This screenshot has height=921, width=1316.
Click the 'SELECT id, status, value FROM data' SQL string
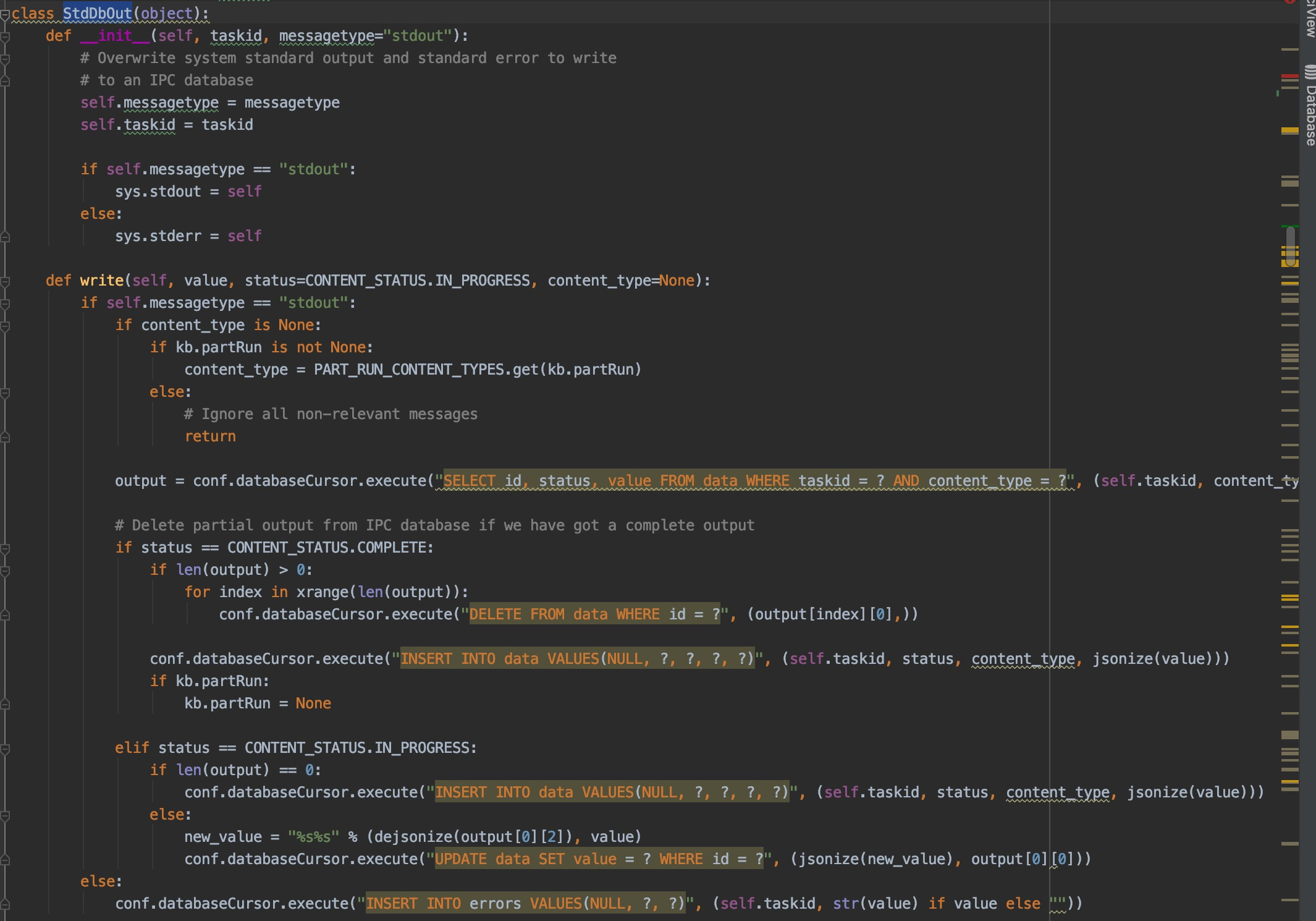754,481
